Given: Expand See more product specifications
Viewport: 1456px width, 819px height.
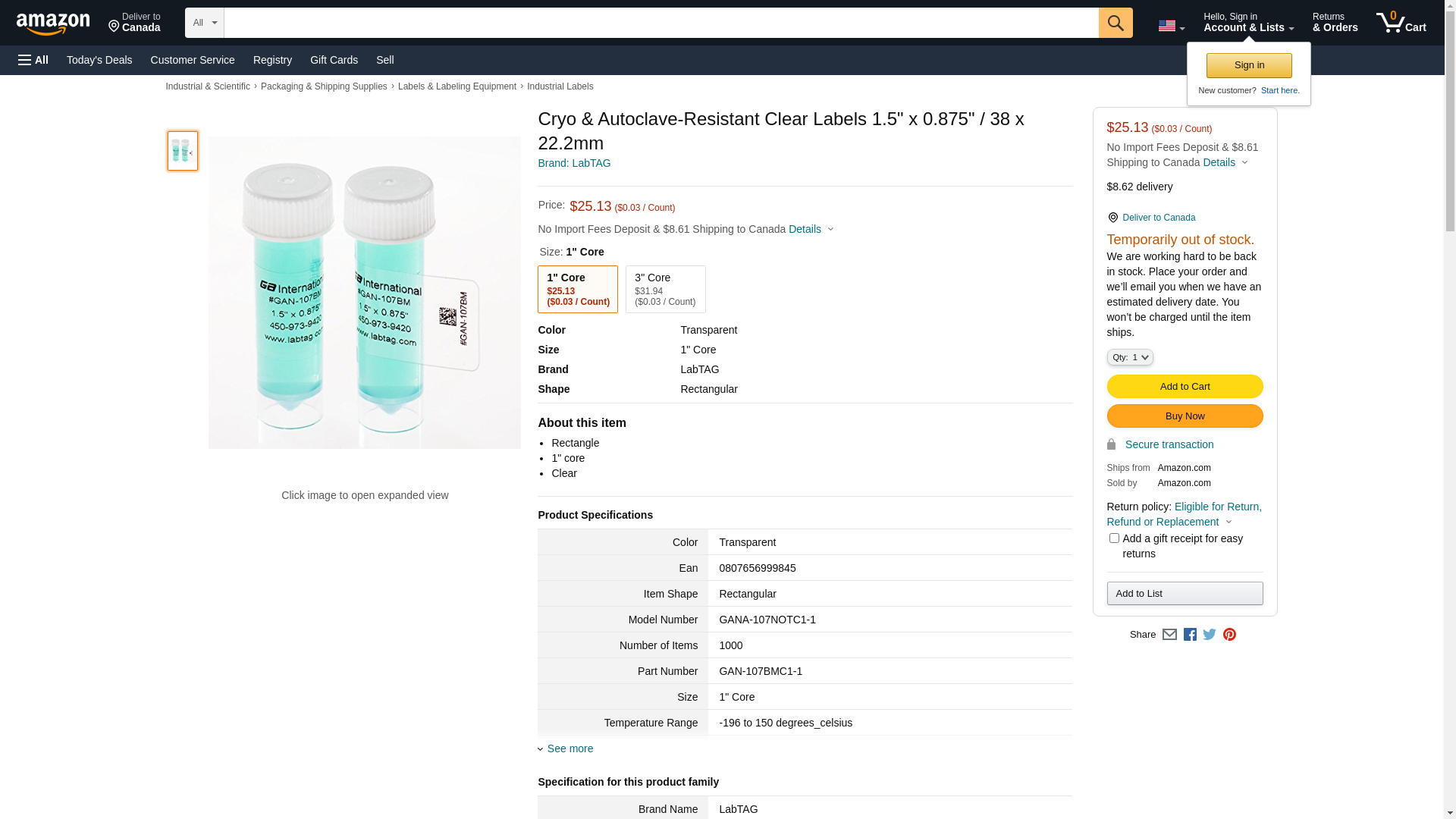Looking at the screenshot, I should coord(570,748).
